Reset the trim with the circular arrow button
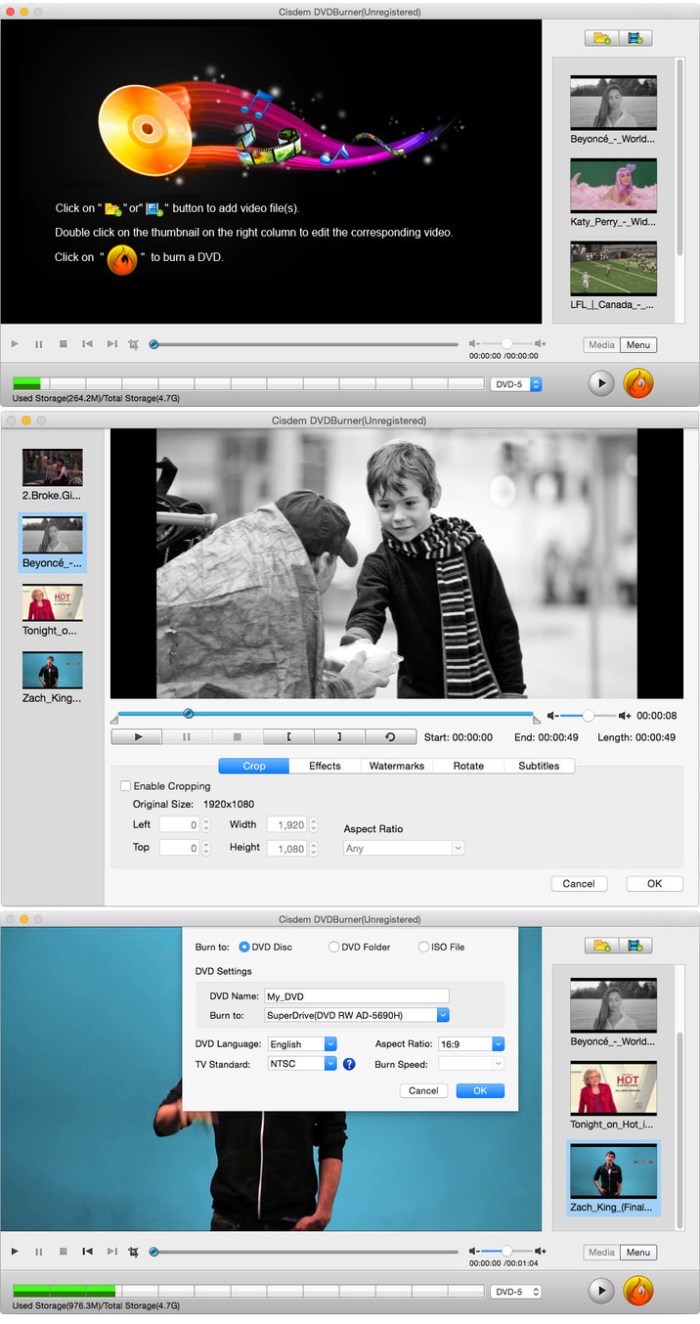This screenshot has height=1324, width=700. 390,737
